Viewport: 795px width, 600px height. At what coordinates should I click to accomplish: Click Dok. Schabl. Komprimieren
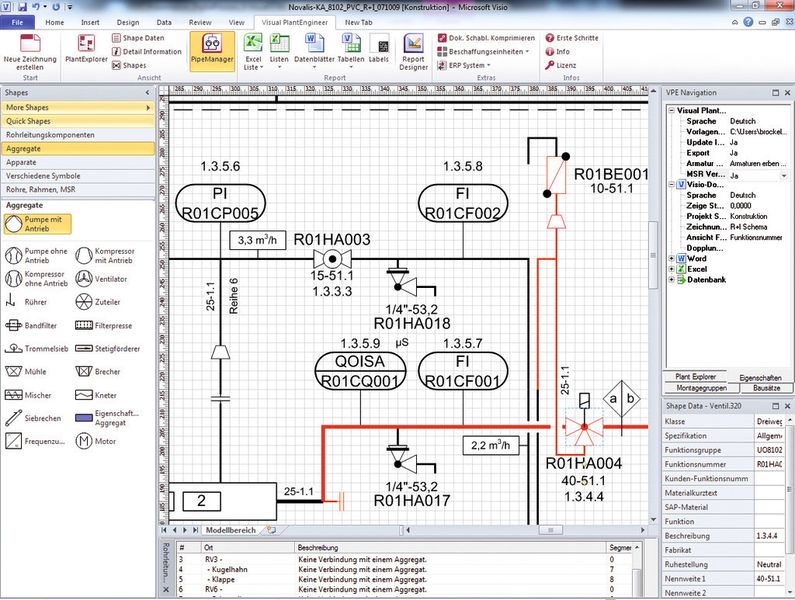click(486, 38)
